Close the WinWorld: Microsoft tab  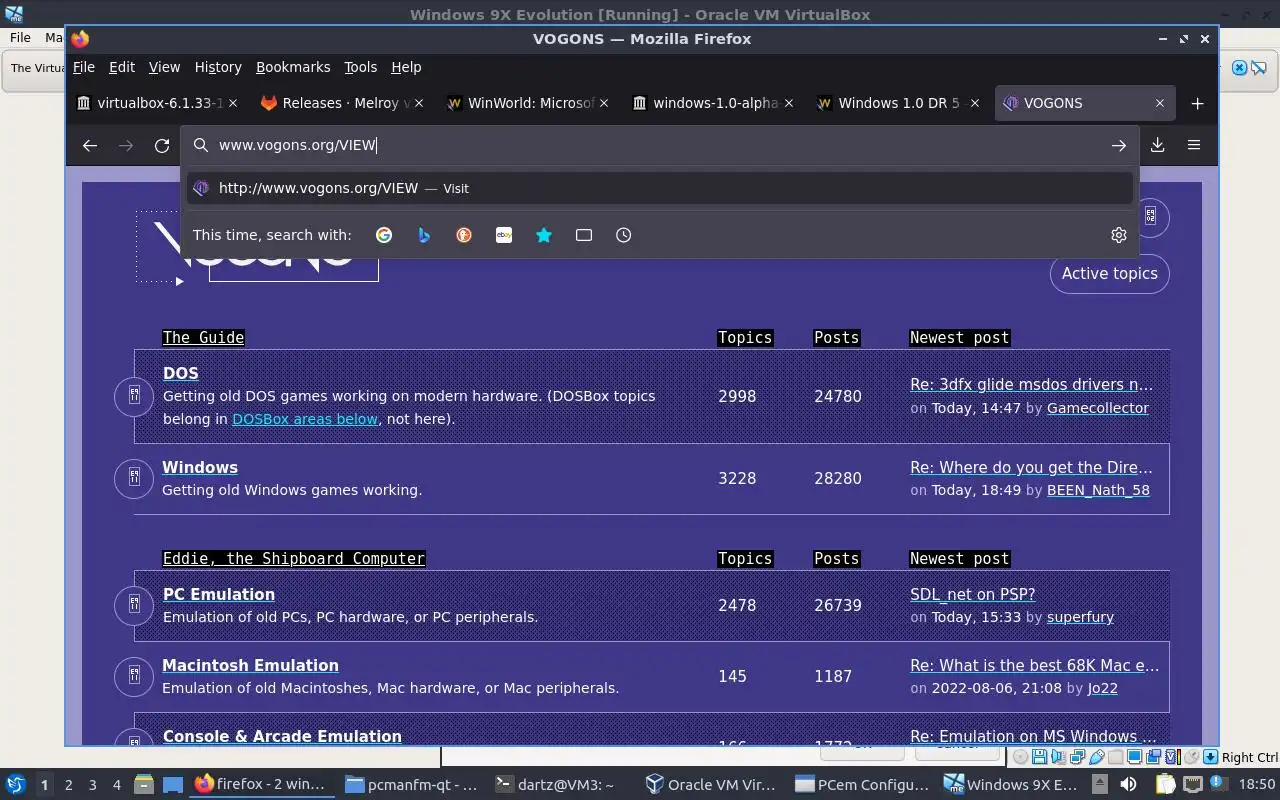point(603,103)
